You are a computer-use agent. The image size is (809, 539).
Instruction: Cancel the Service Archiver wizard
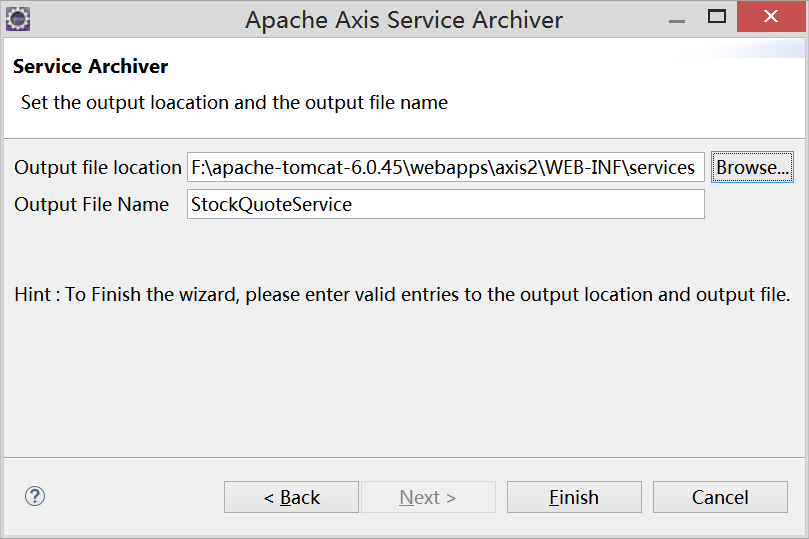[720, 497]
